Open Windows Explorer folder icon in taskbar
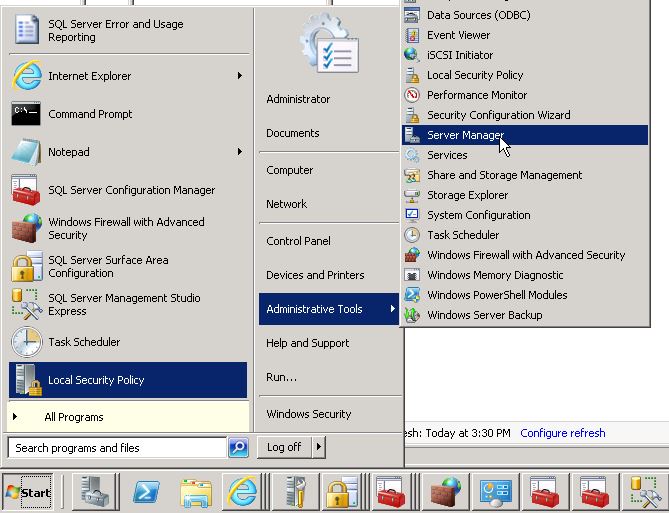The width and height of the screenshot is (669, 513). coord(195,492)
